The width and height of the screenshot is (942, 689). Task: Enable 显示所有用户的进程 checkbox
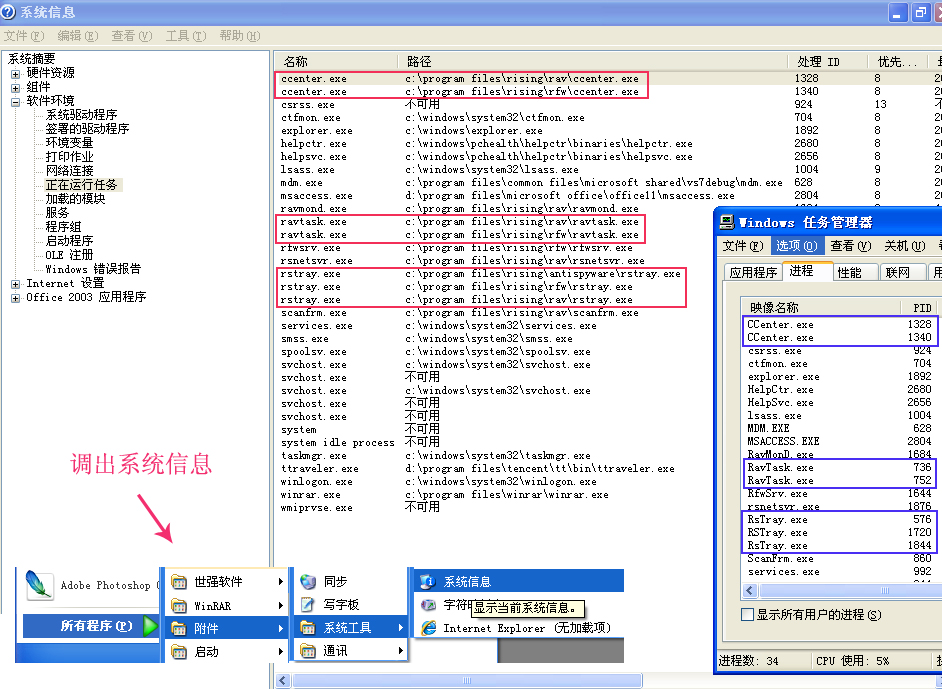tap(747, 615)
